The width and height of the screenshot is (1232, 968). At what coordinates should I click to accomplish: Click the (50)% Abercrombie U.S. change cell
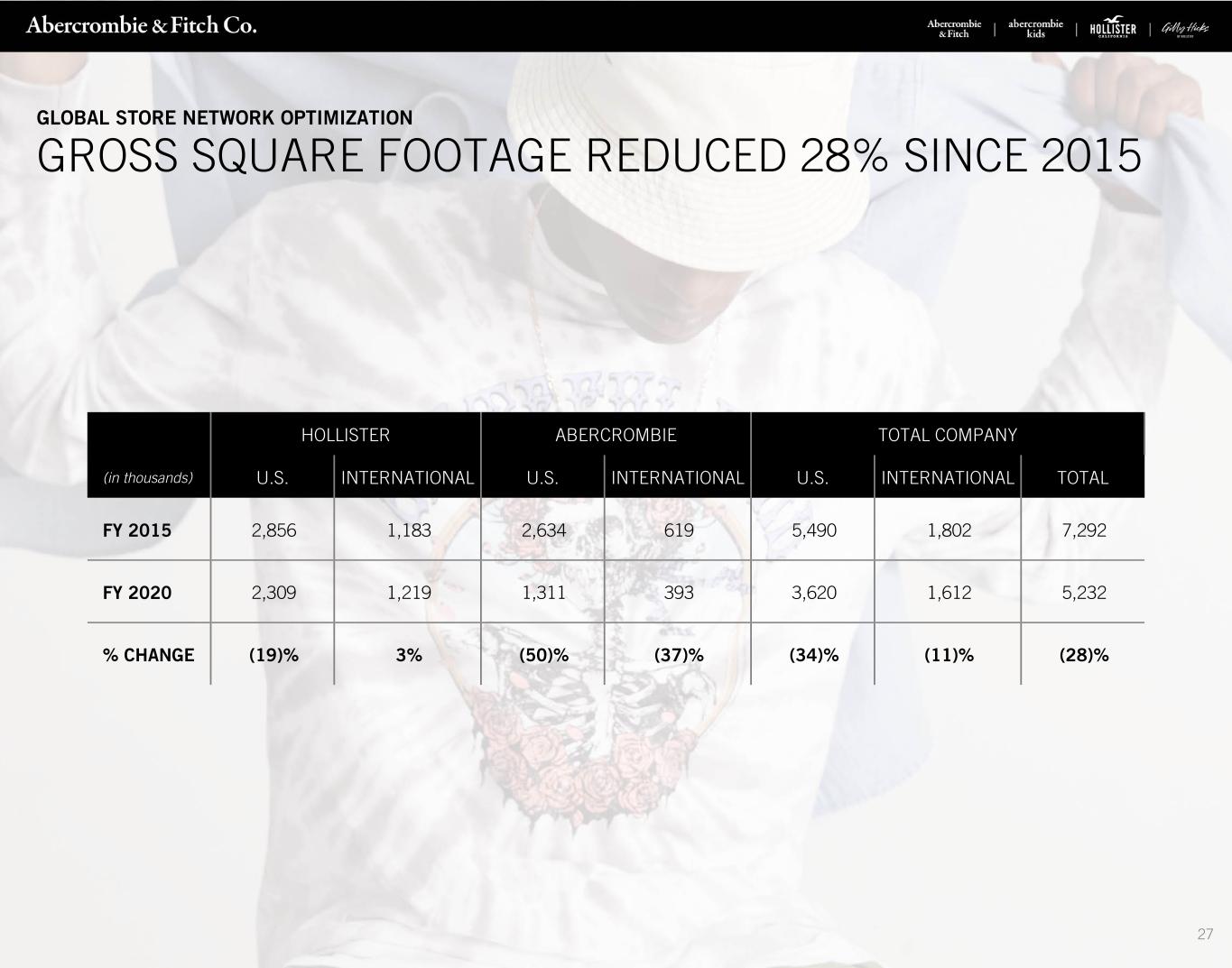pyautogui.click(x=543, y=655)
